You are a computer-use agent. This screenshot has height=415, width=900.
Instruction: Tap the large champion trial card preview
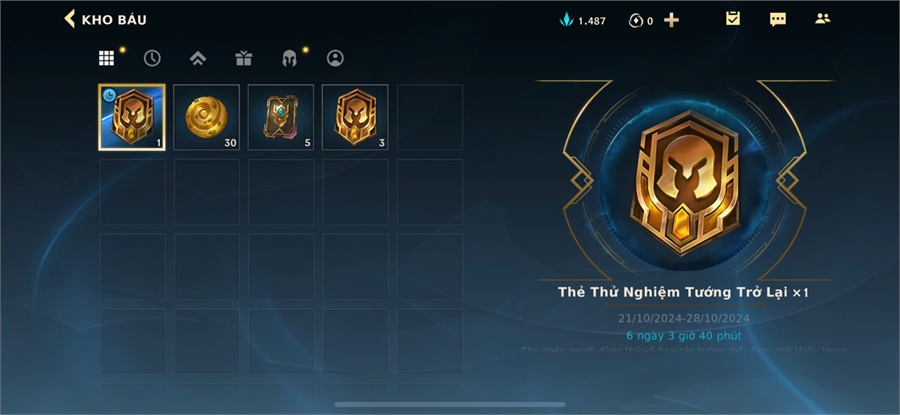tap(684, 183)
